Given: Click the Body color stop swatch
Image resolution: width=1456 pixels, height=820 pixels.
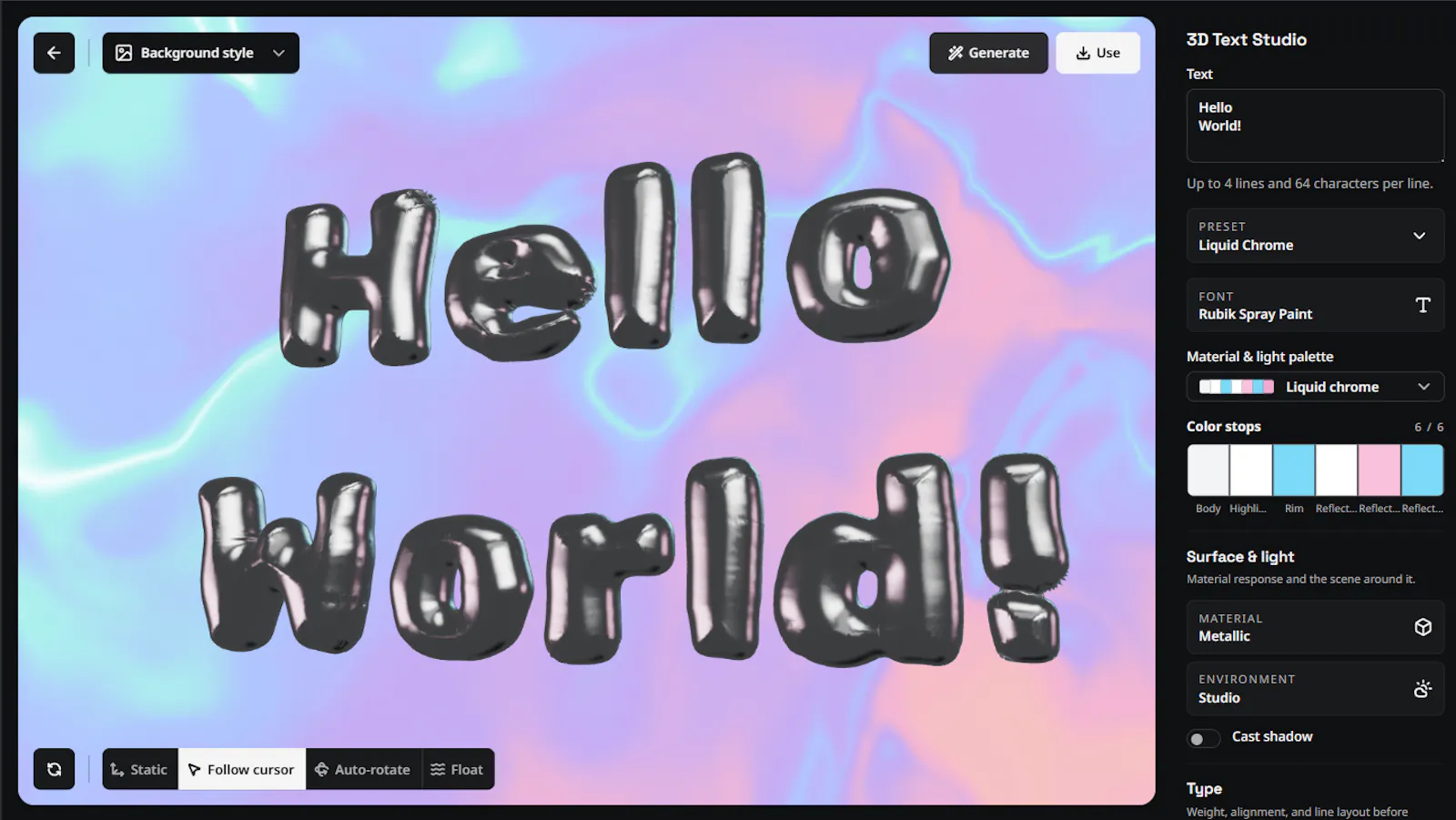Looking at the screenshot, I should (x=1208, y=470).
